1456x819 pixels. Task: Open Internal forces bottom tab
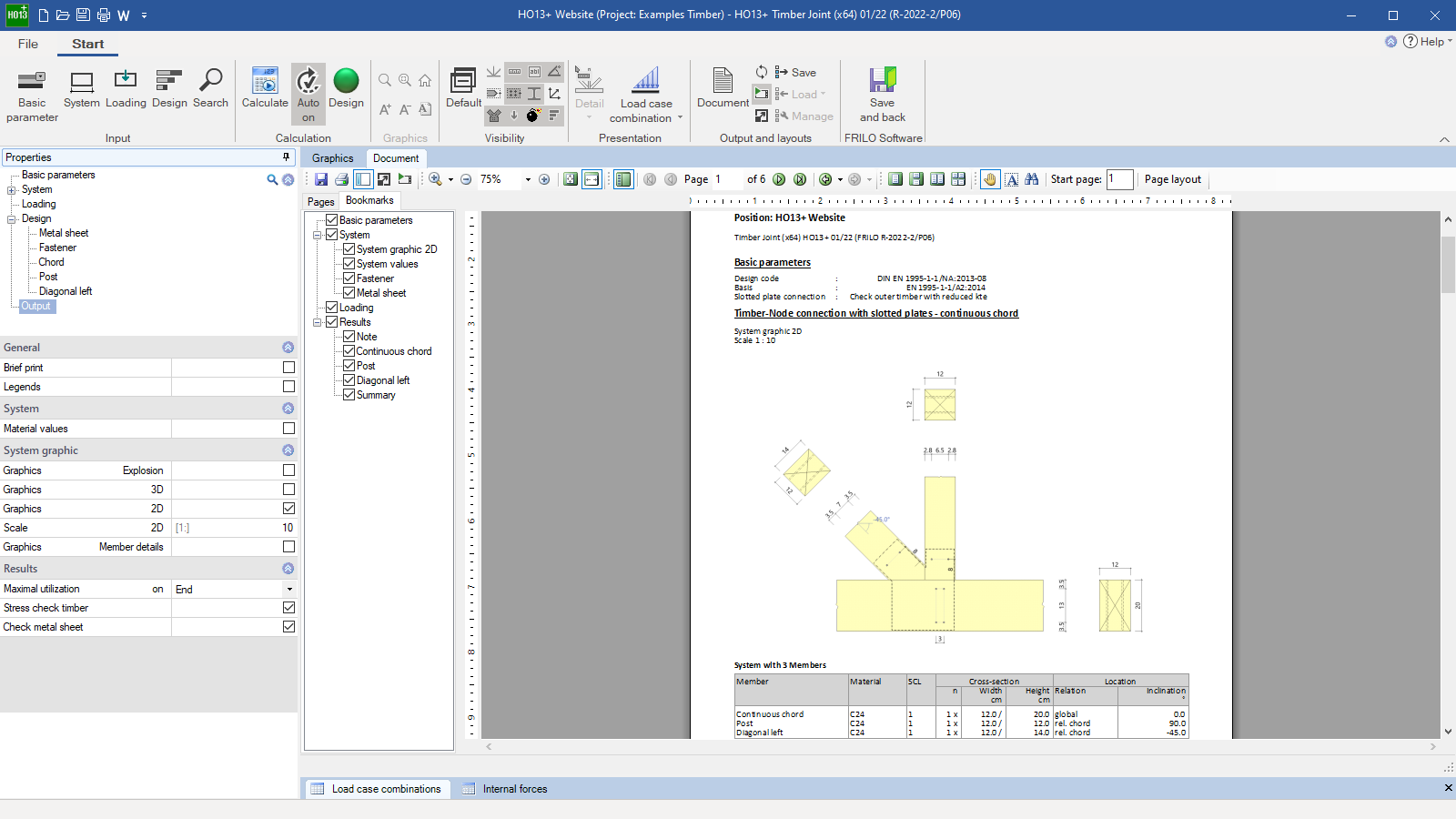coord(505,789)
